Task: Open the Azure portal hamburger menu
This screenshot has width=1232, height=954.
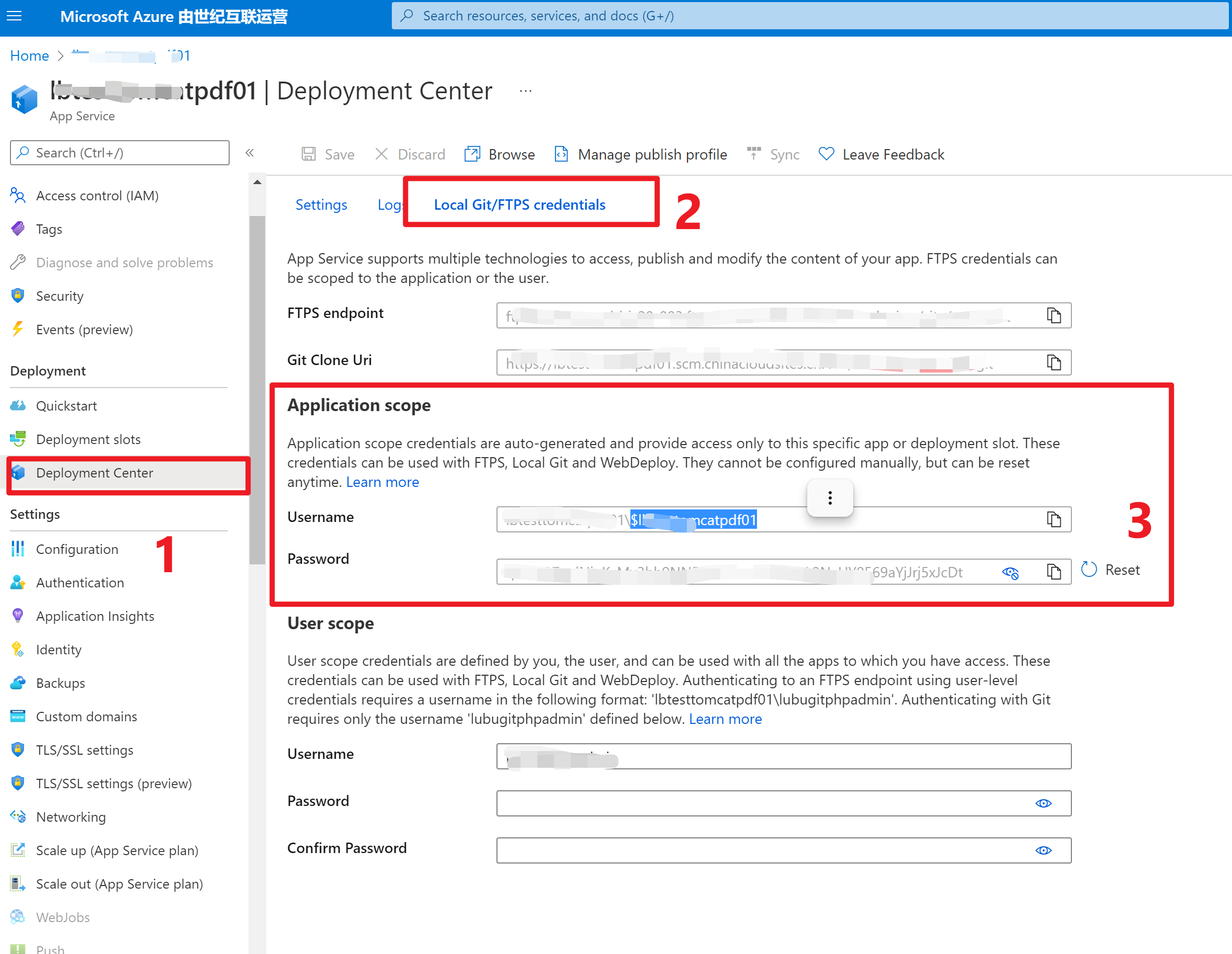Action: 14,16
